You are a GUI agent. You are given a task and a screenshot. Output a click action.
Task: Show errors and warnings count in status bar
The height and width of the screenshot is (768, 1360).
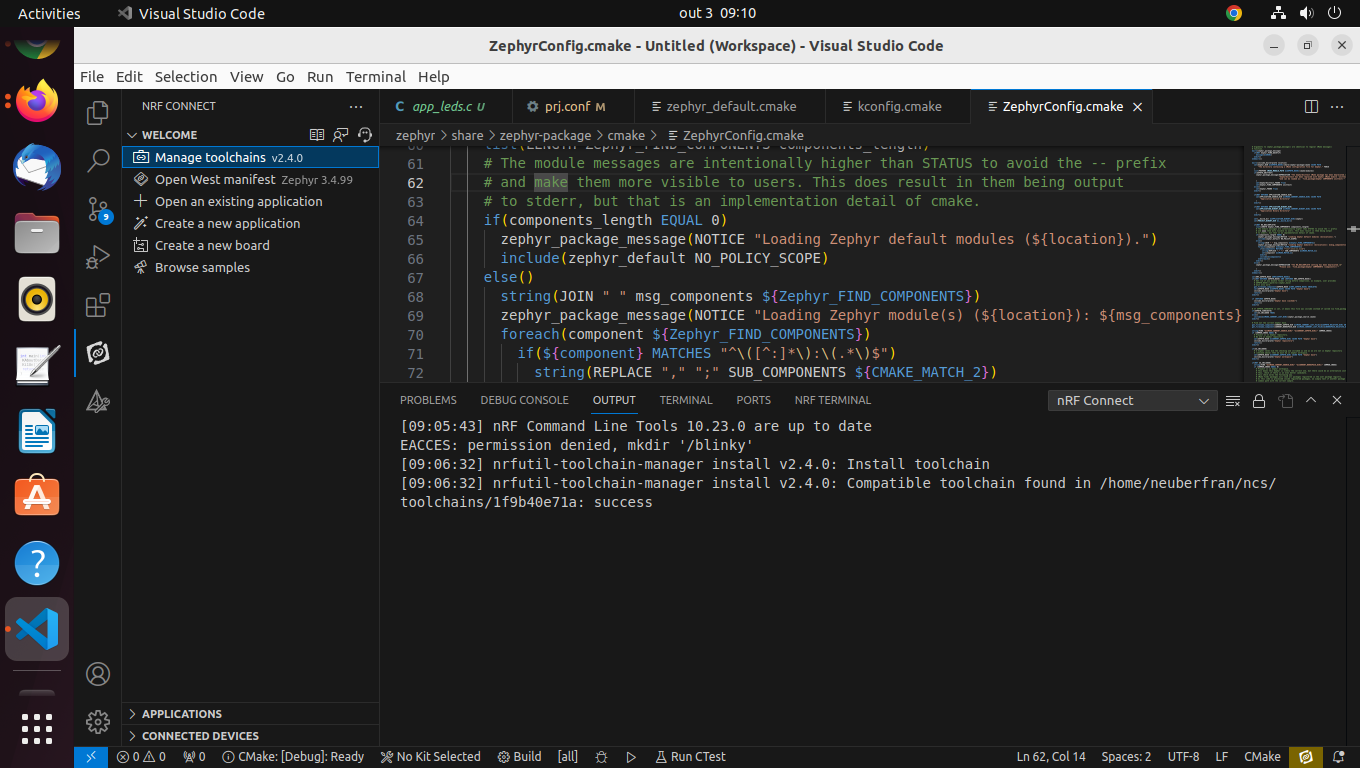(141, 757)
